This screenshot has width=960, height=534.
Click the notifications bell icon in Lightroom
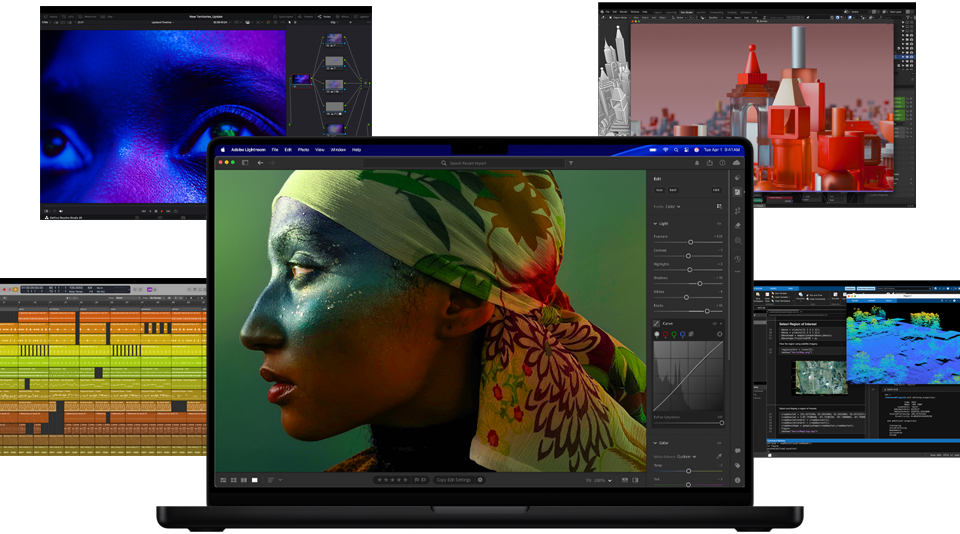tap(697, 162)
